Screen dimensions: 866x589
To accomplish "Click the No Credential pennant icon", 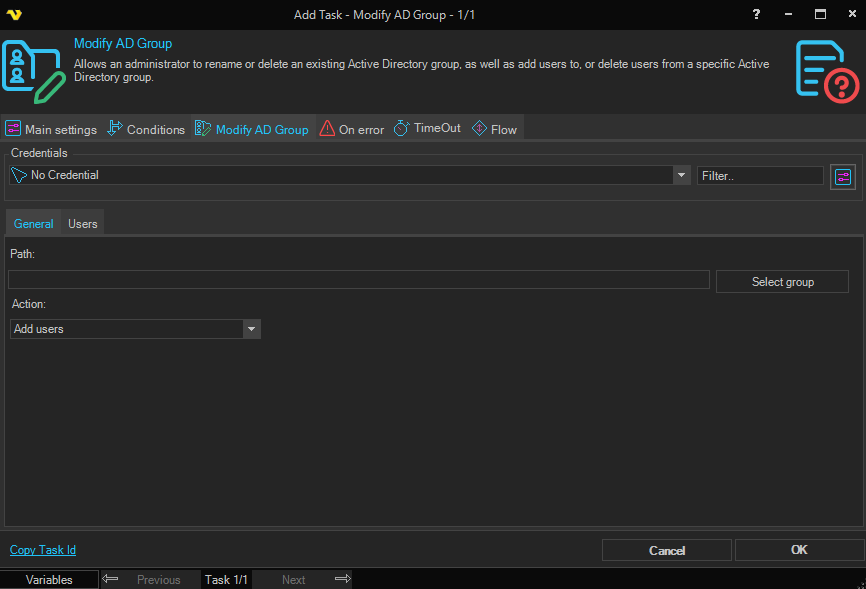I will [x=19, y=175].
